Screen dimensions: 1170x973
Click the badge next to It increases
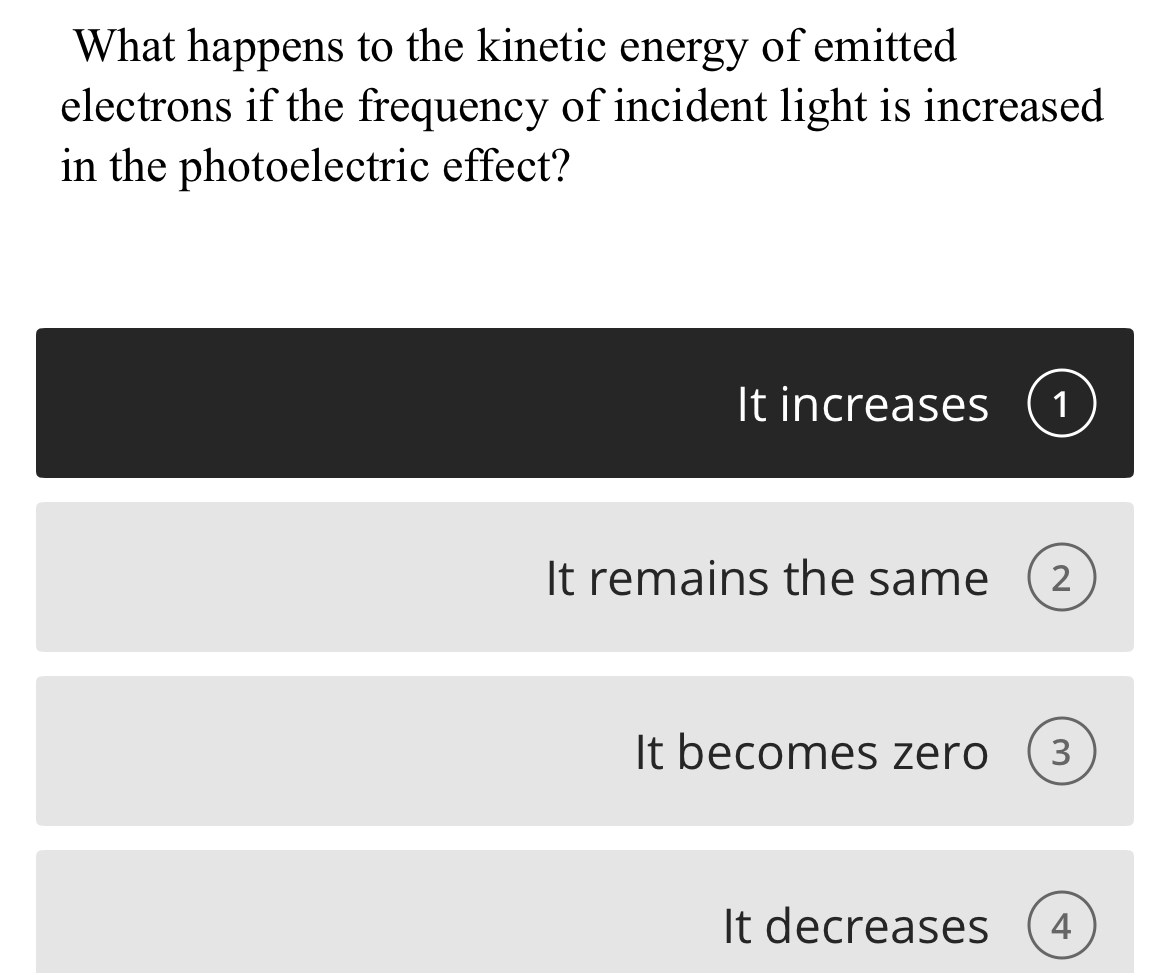point(1062,403)
